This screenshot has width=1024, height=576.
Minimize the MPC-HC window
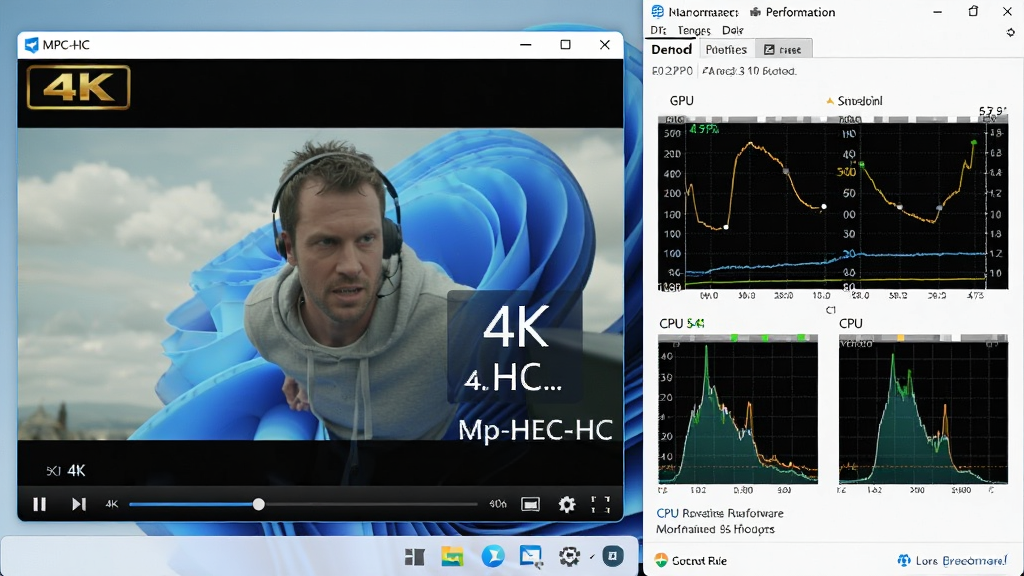click(x=526, y=44)
